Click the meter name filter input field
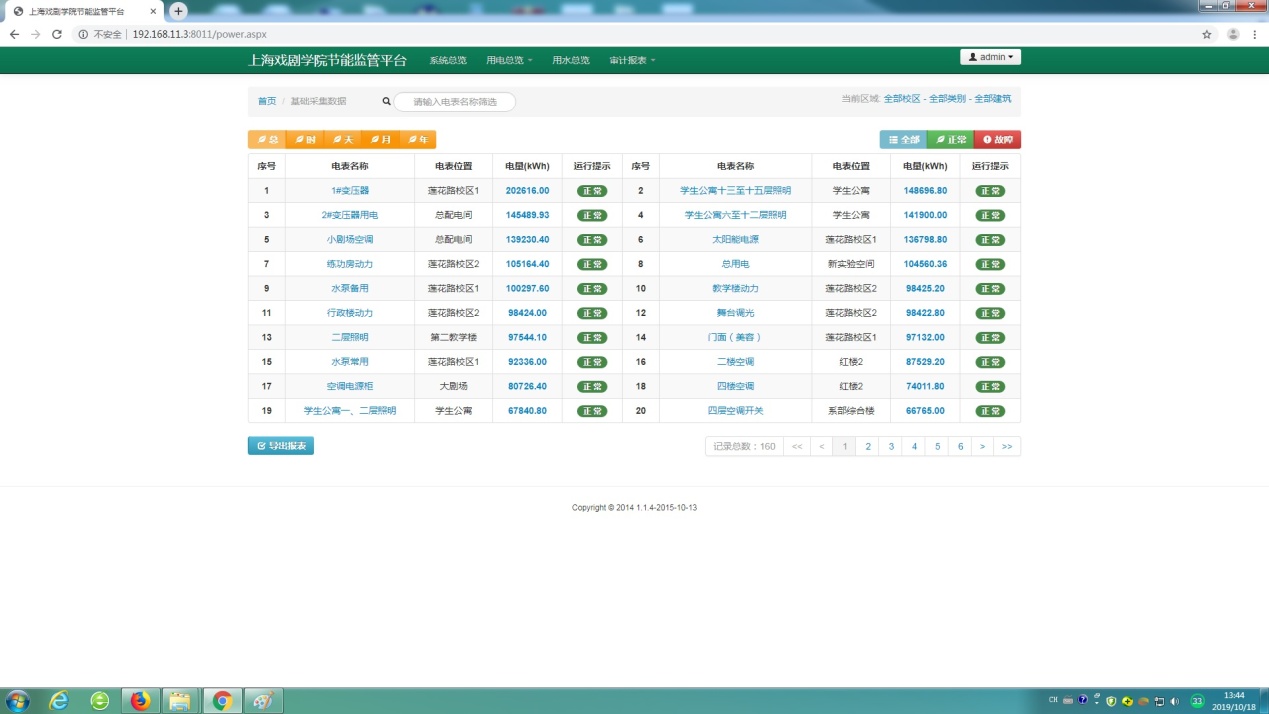This screenshot has width=1269, height=714. (455, 102)
